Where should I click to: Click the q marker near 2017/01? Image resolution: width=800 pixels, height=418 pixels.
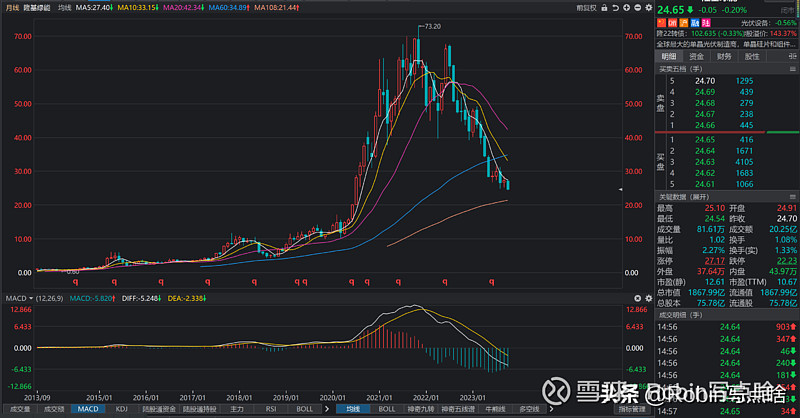click(x=208, y=281)
